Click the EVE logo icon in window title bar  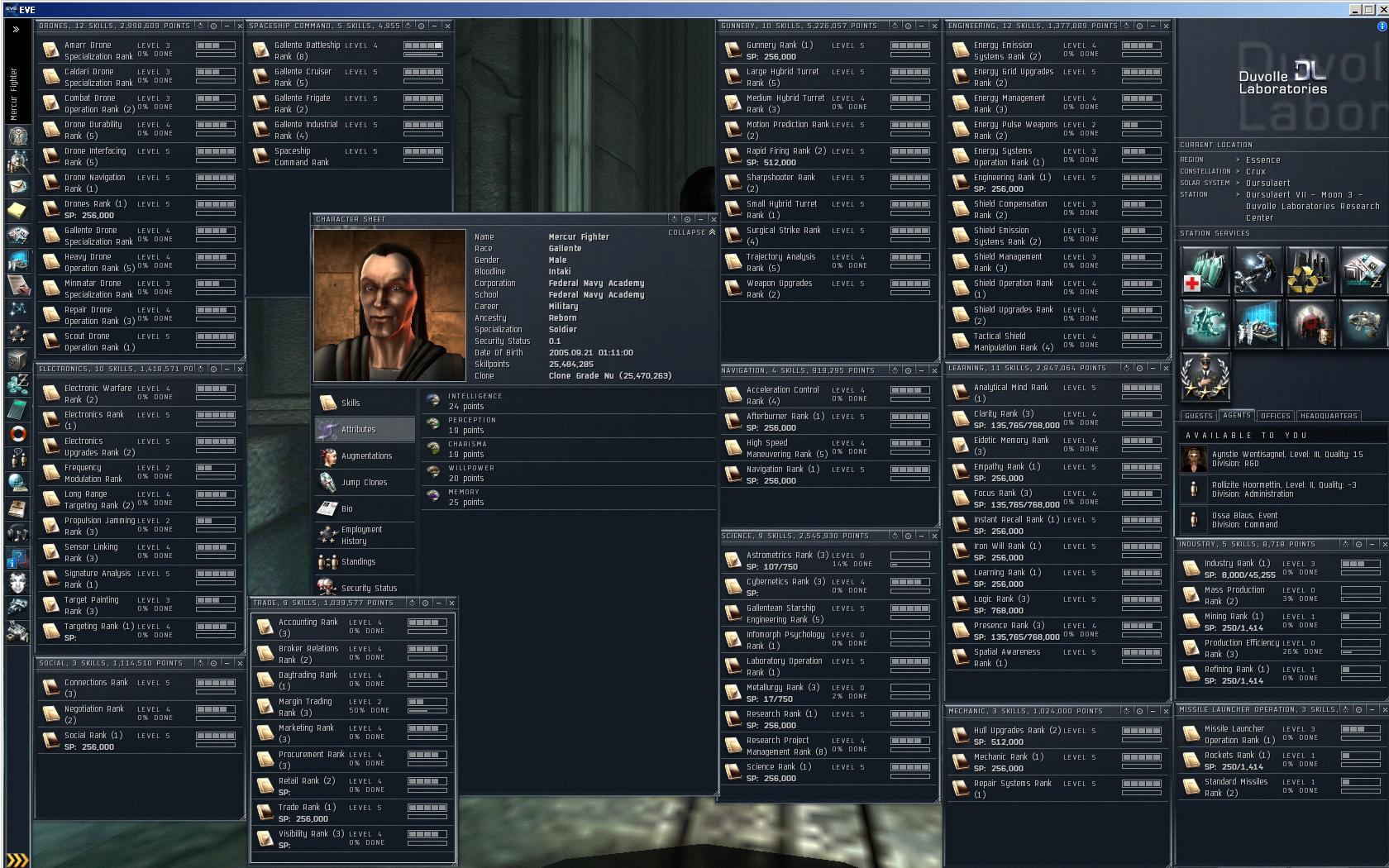(10, 9)
